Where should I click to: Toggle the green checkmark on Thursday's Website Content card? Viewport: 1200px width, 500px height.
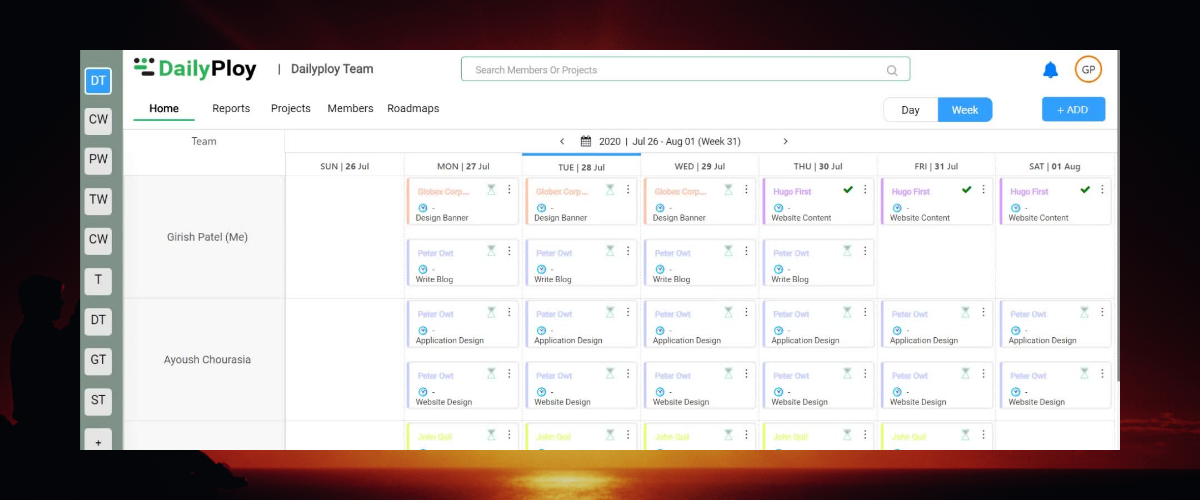click(x=848, y=190)
